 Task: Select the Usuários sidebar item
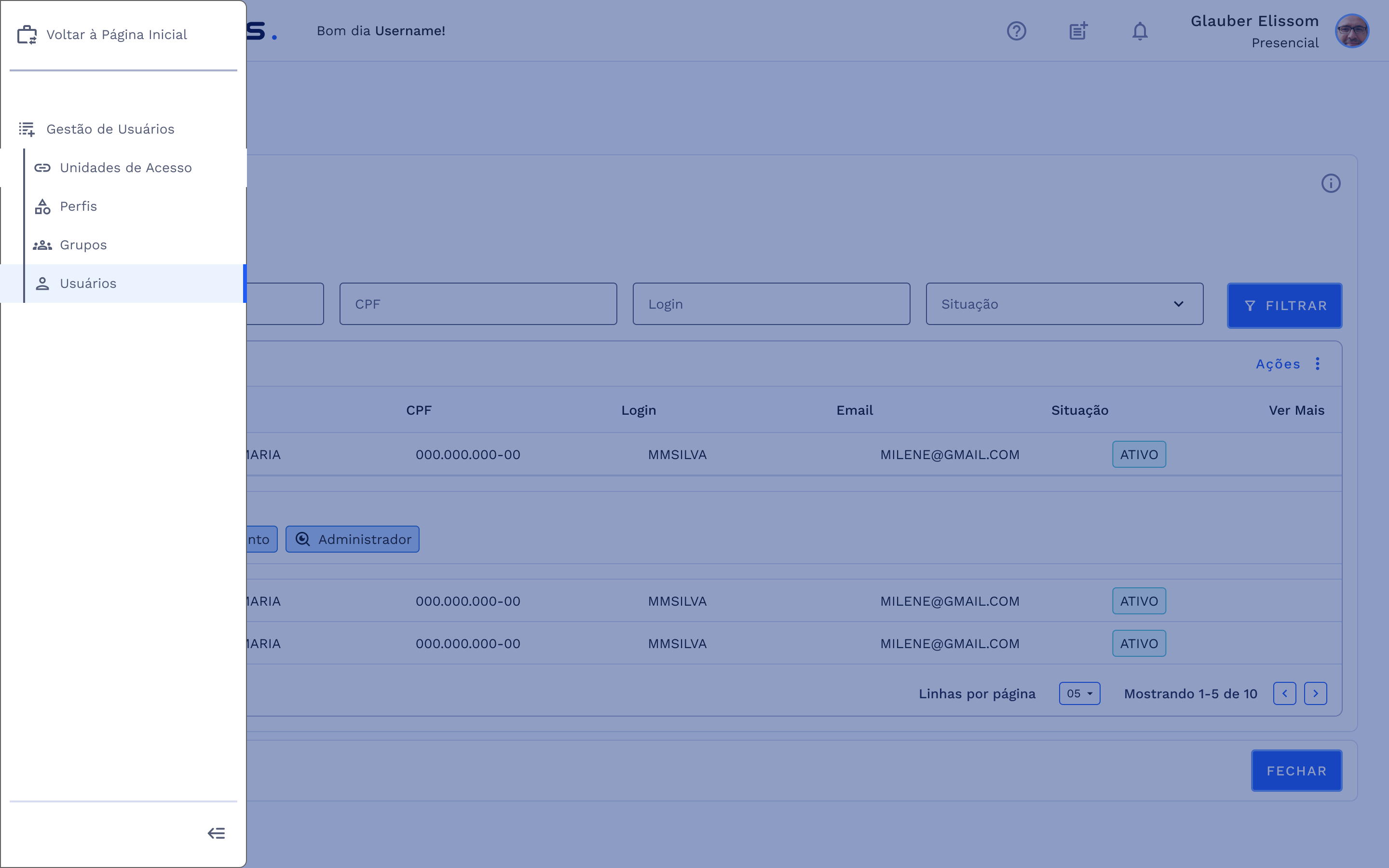(x=88, y=283)
